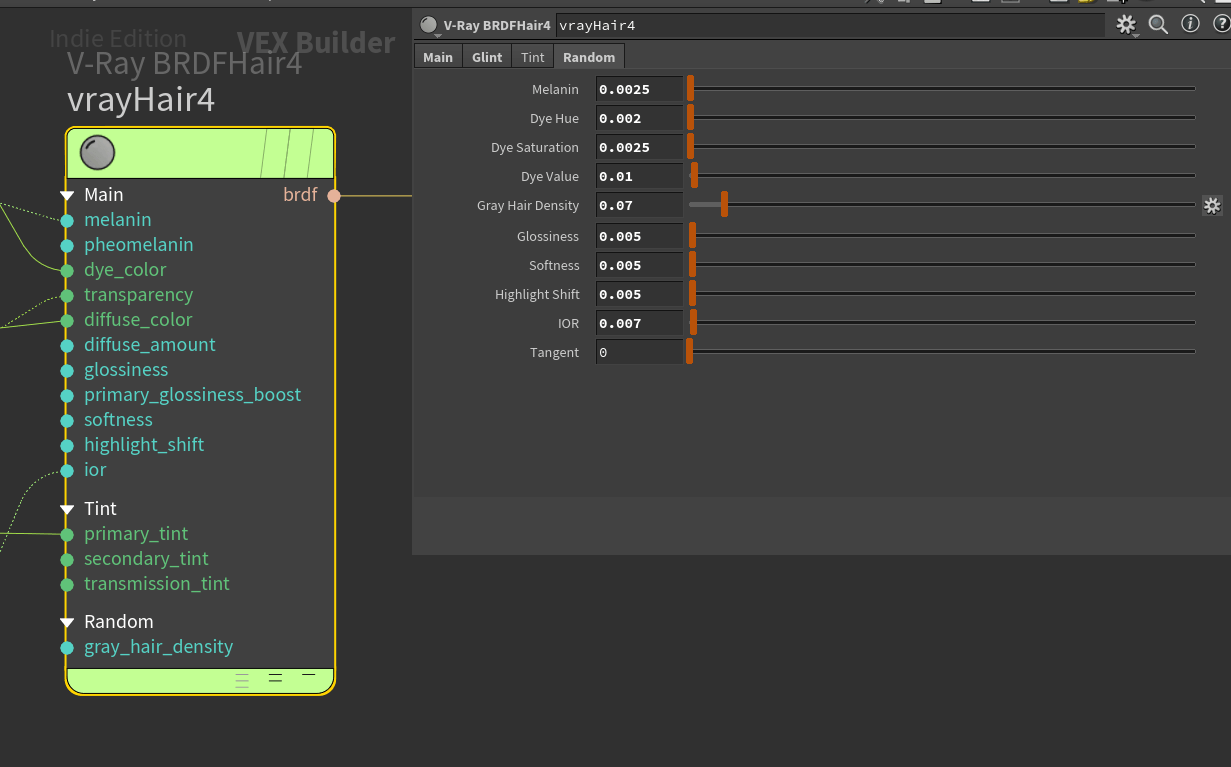1231x767 pixels.
Task: Open the Tint parameter tab
Action: 532,57
